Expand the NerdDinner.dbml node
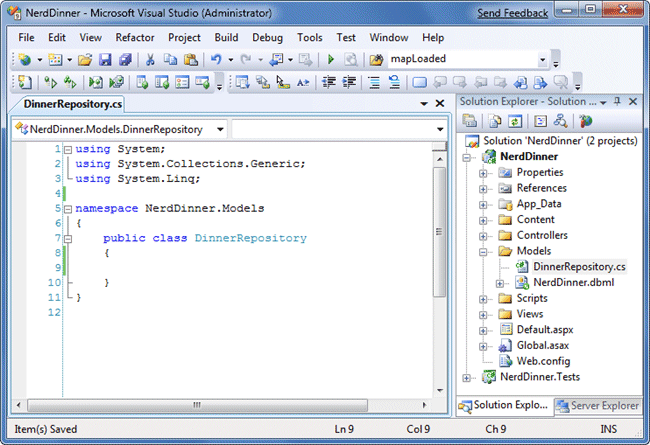Screen dimensions: 650x445 500,284
